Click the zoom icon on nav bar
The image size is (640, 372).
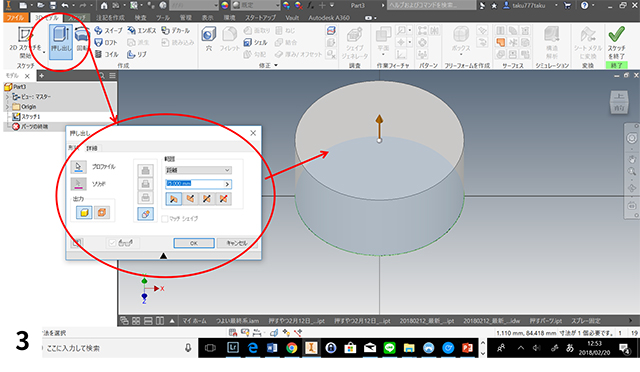click(x=631, y=172)
